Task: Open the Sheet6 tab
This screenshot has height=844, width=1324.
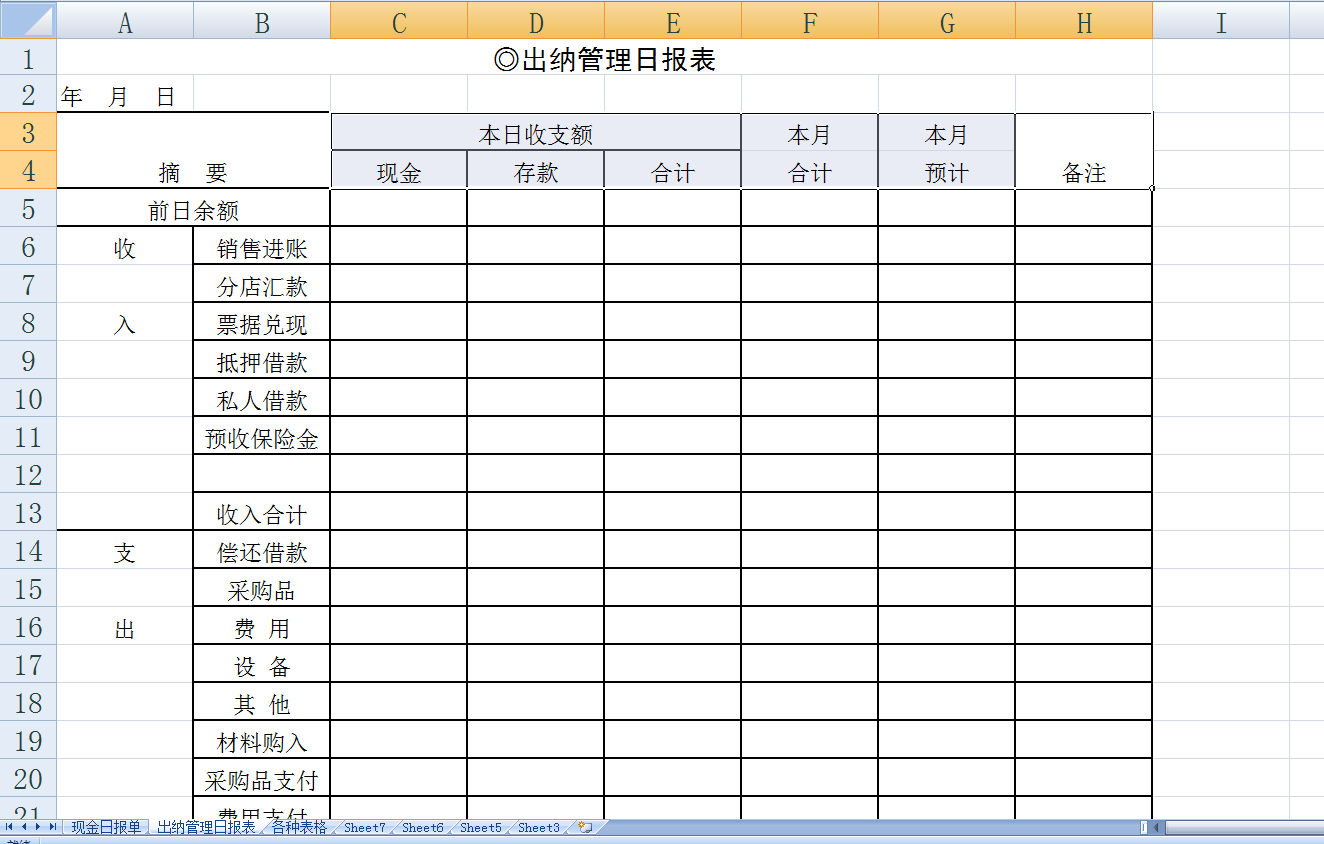Action: [423, 827]
